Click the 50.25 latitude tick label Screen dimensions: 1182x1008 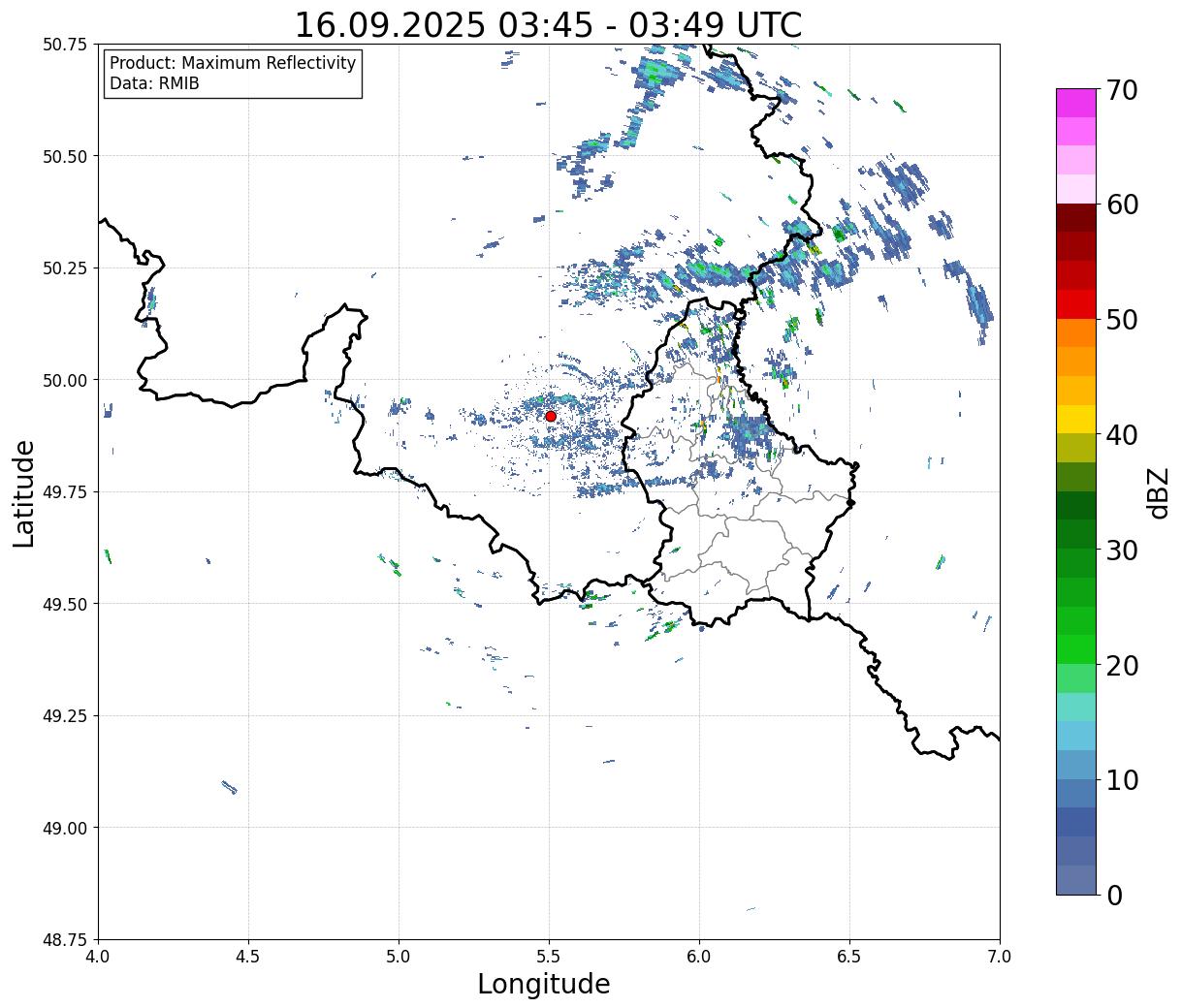point(65,268)
